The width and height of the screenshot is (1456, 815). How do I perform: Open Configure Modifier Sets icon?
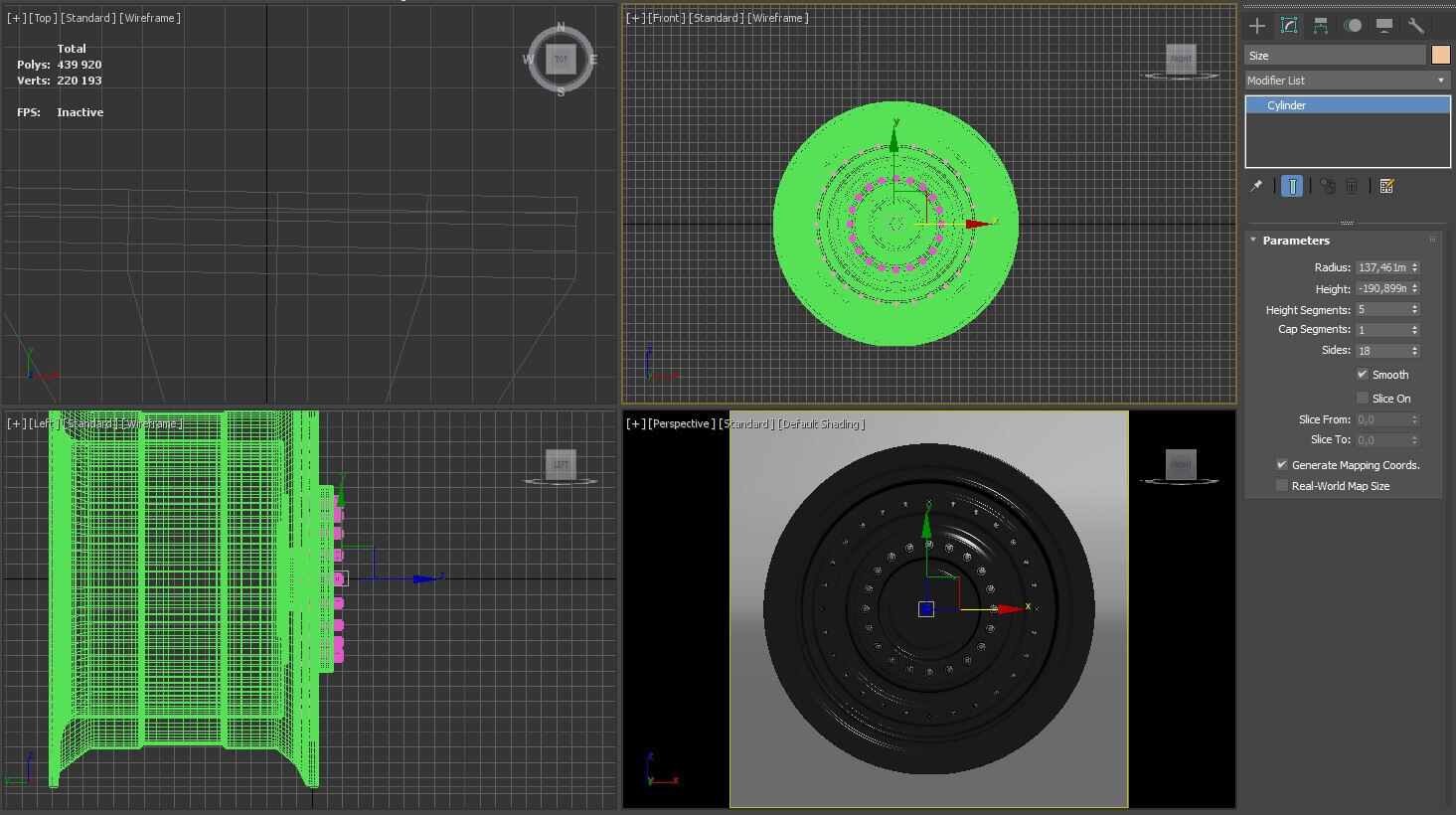(x=1387, y=186)
